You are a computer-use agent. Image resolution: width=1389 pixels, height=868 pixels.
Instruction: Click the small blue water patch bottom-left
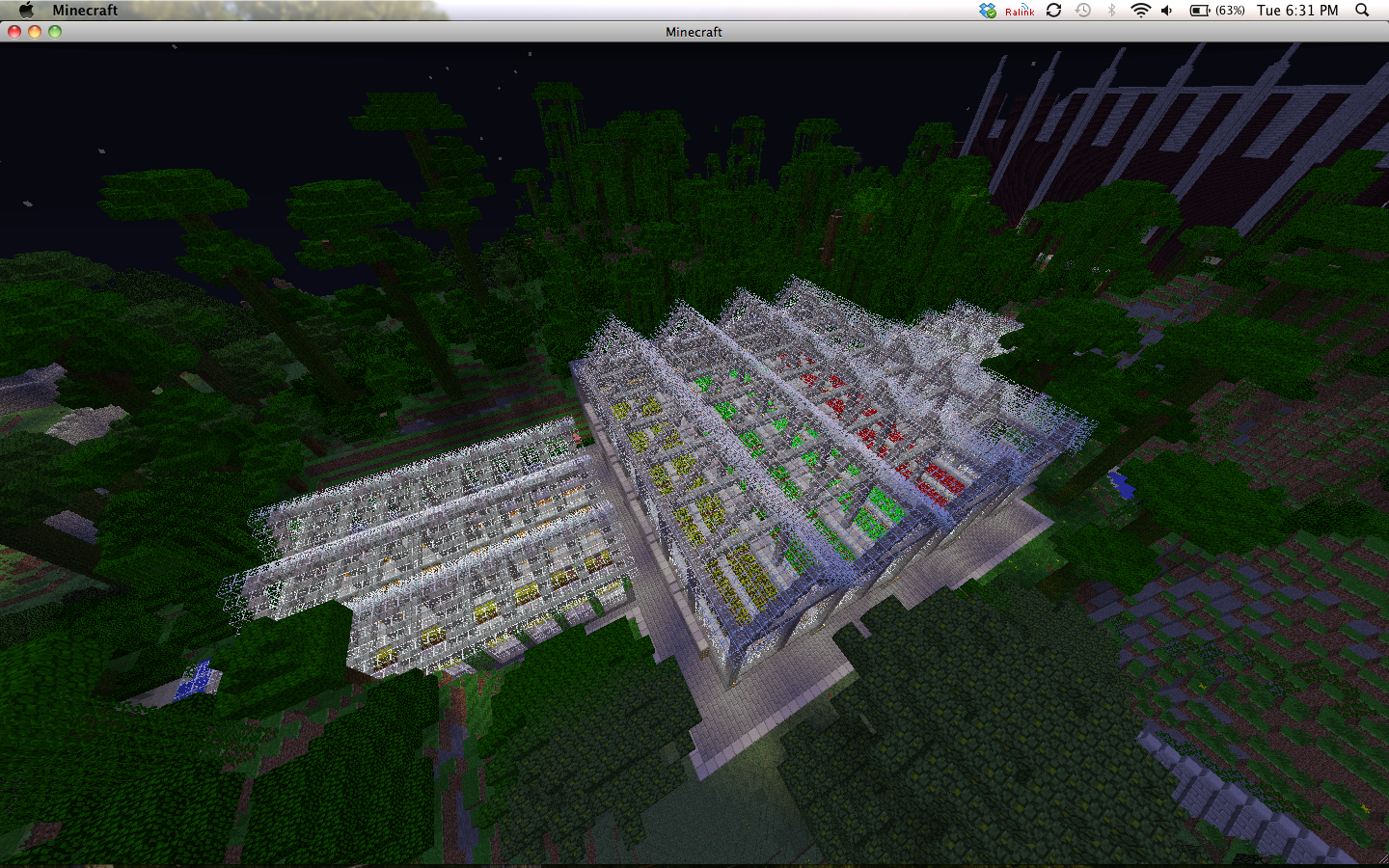pos(196,680)
